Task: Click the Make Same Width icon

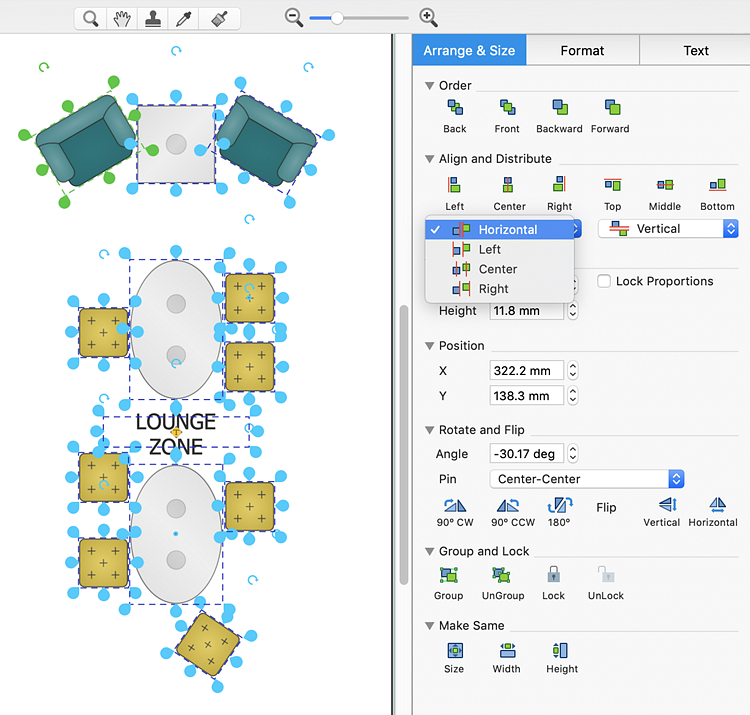Action: (x=507, y=650)
